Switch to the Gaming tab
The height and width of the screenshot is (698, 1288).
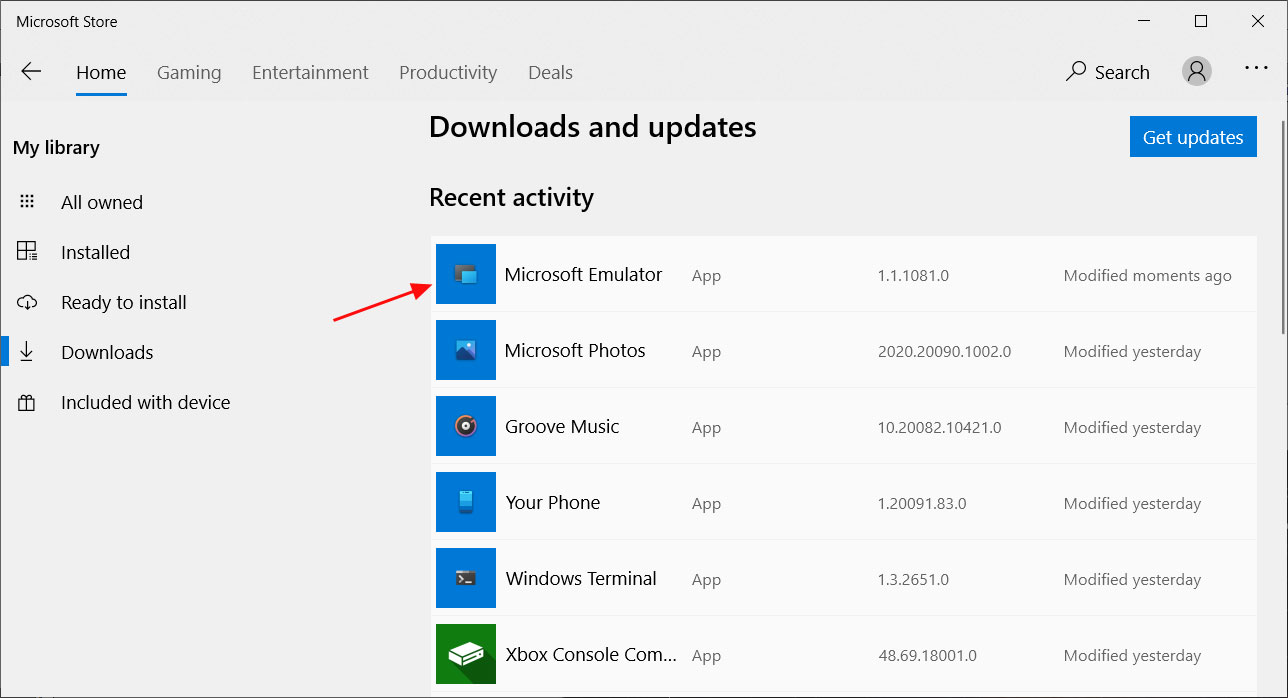189,73
